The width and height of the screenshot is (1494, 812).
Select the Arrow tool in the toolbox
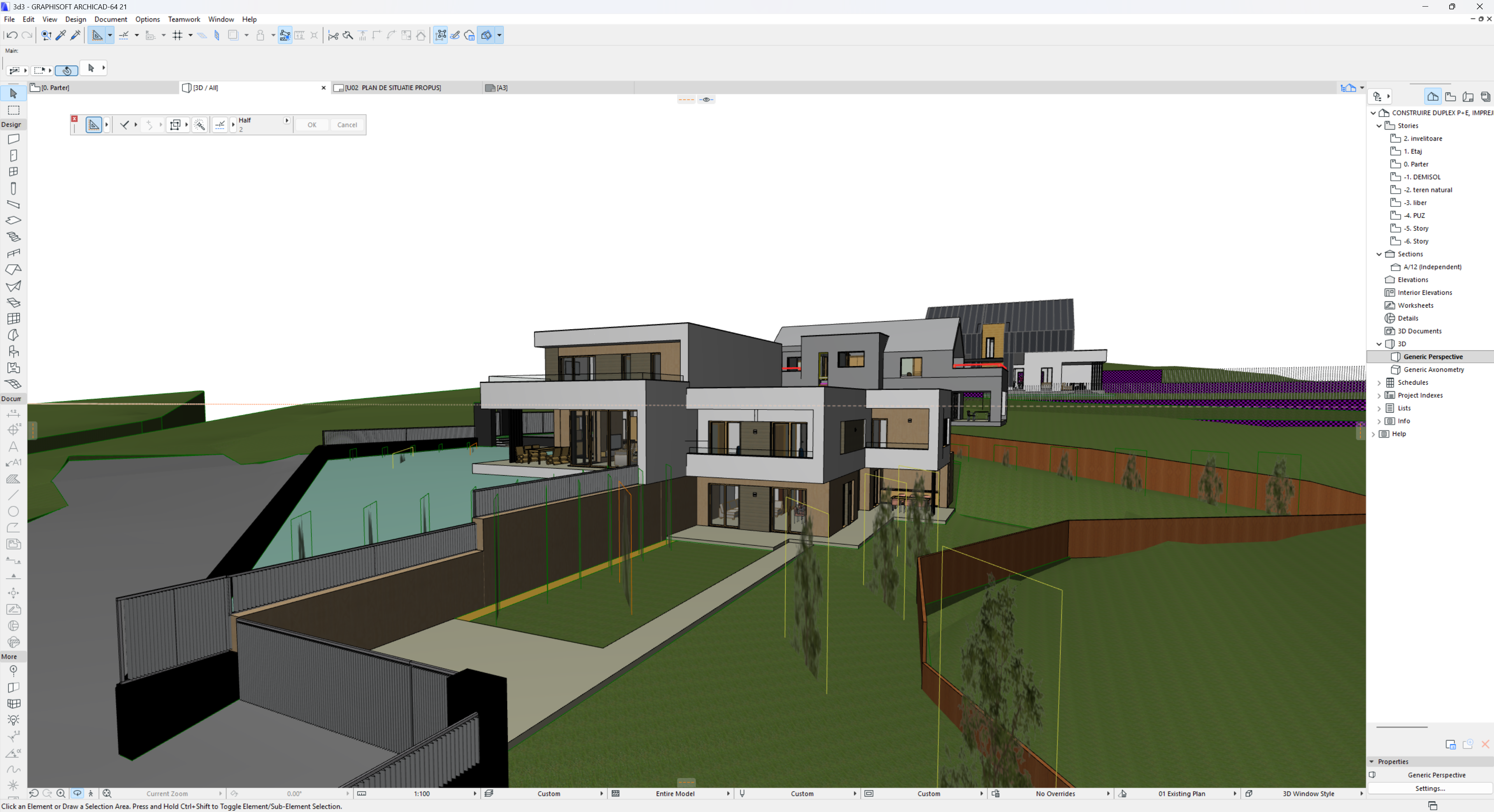click(x=13, y=93)
